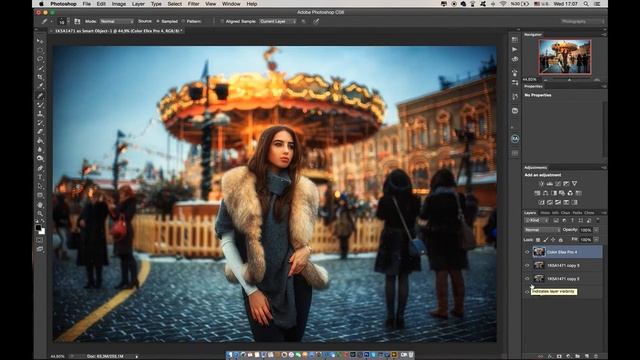This screenshot has height=360, width=640.
Task: Toggle lock layer position
Action: click(553, 240)
